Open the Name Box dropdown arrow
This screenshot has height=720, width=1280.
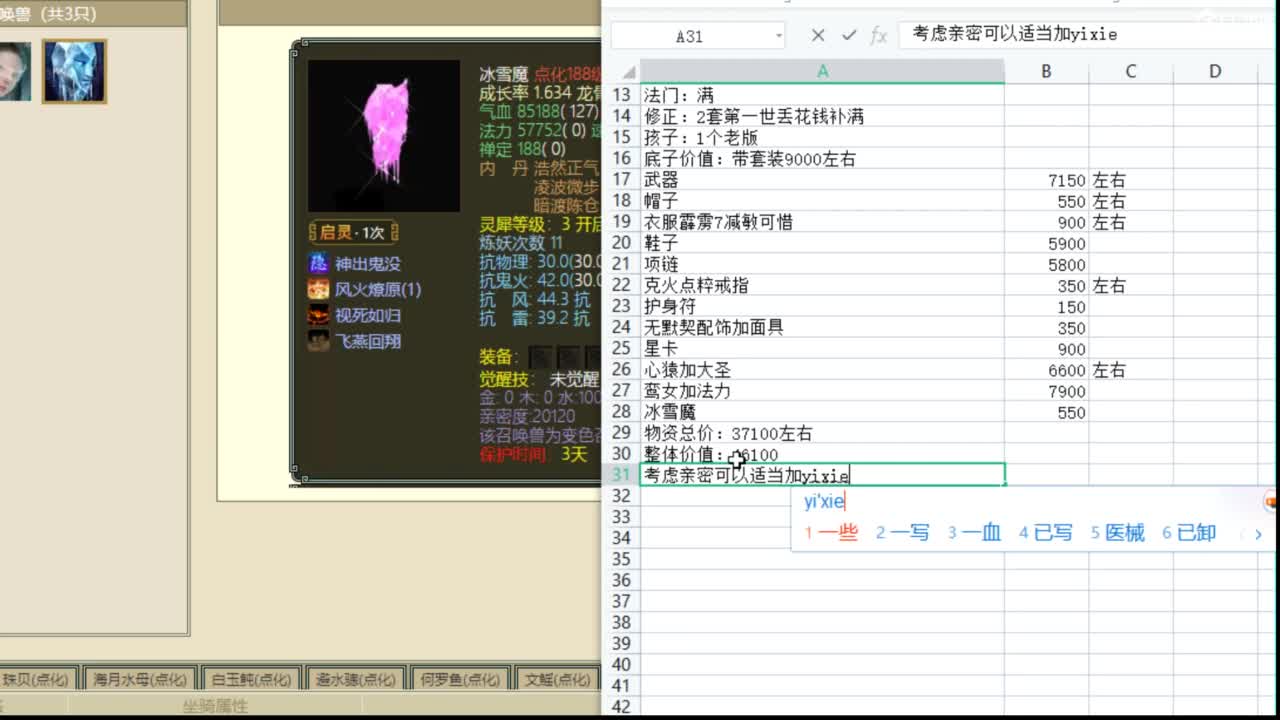click(x=779, y=36)
